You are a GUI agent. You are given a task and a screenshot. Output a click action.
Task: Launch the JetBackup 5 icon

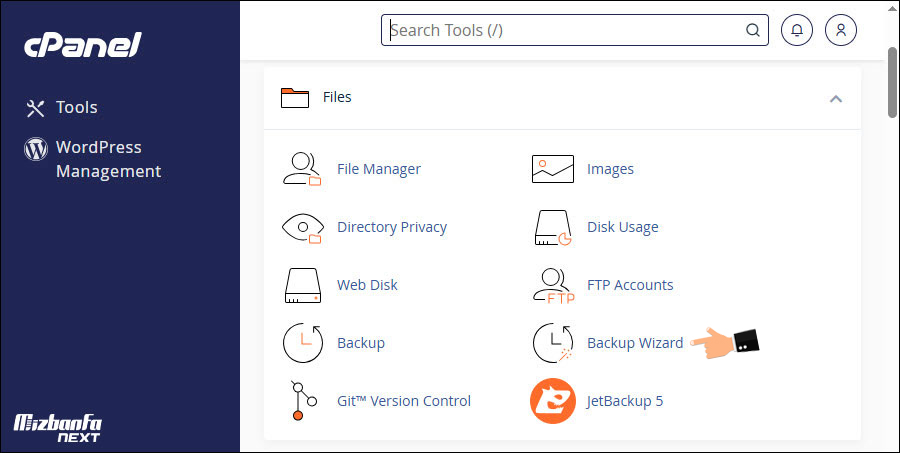click(x=552, y=401)
